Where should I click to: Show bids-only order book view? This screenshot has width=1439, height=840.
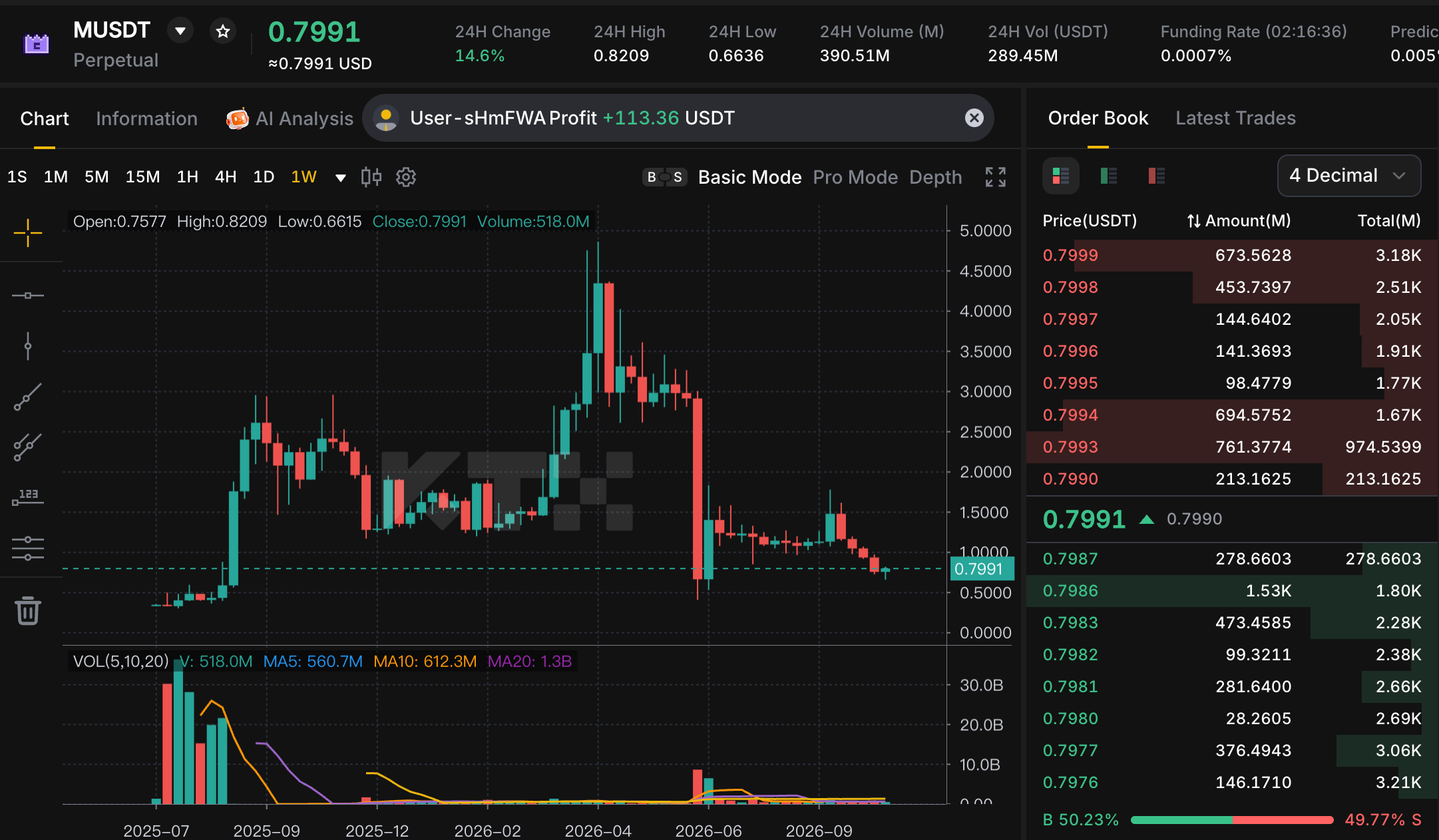[x=1109, y=176]
